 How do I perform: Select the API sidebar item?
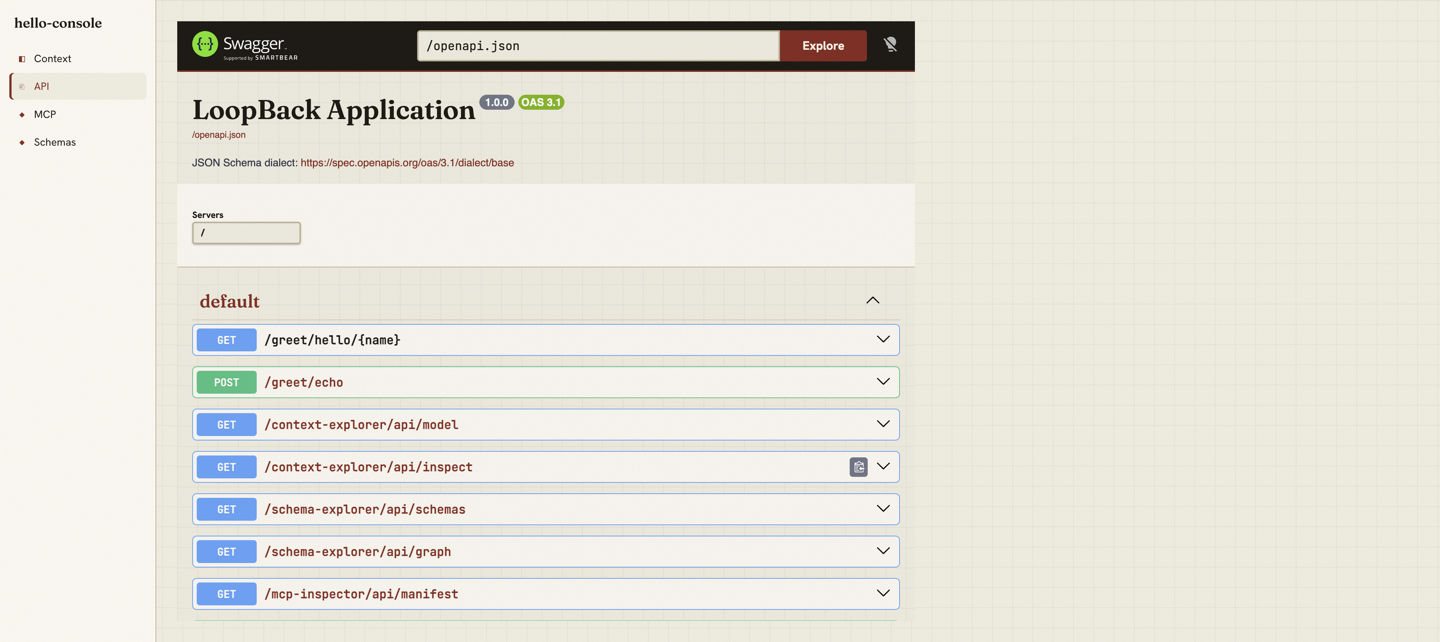[78, 87]
